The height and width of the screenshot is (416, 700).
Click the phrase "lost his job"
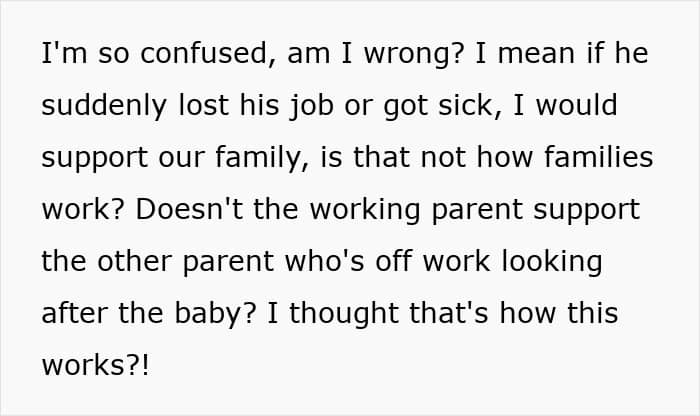(x=253, y=106)
